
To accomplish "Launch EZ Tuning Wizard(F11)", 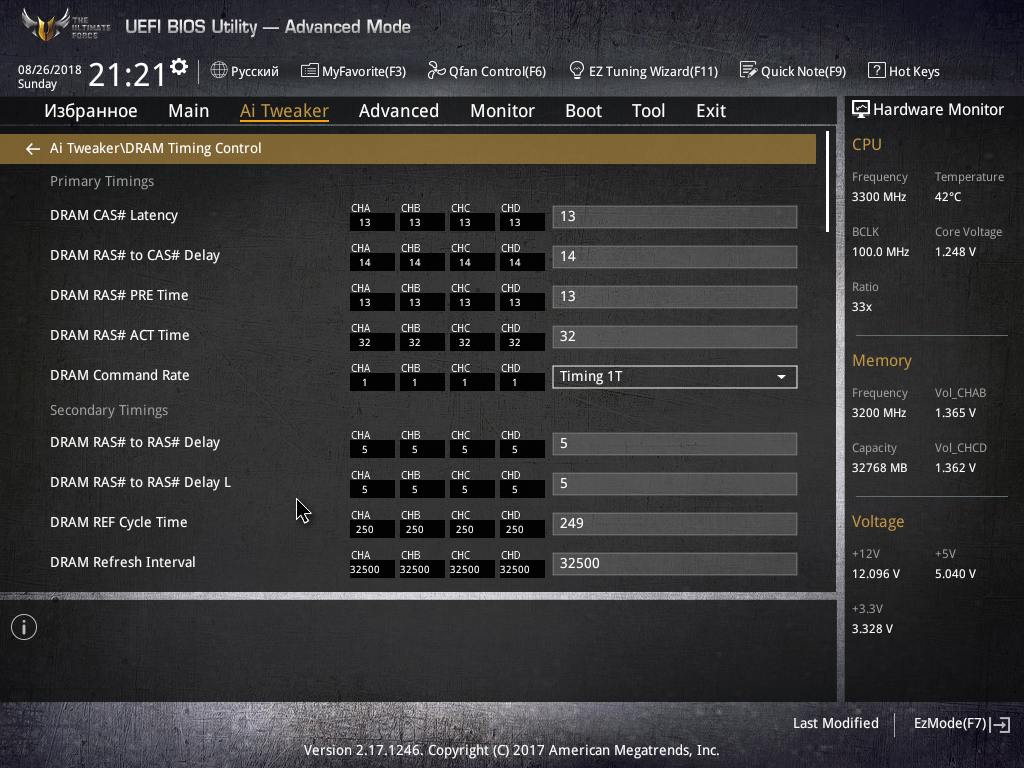I will point(653,71).
